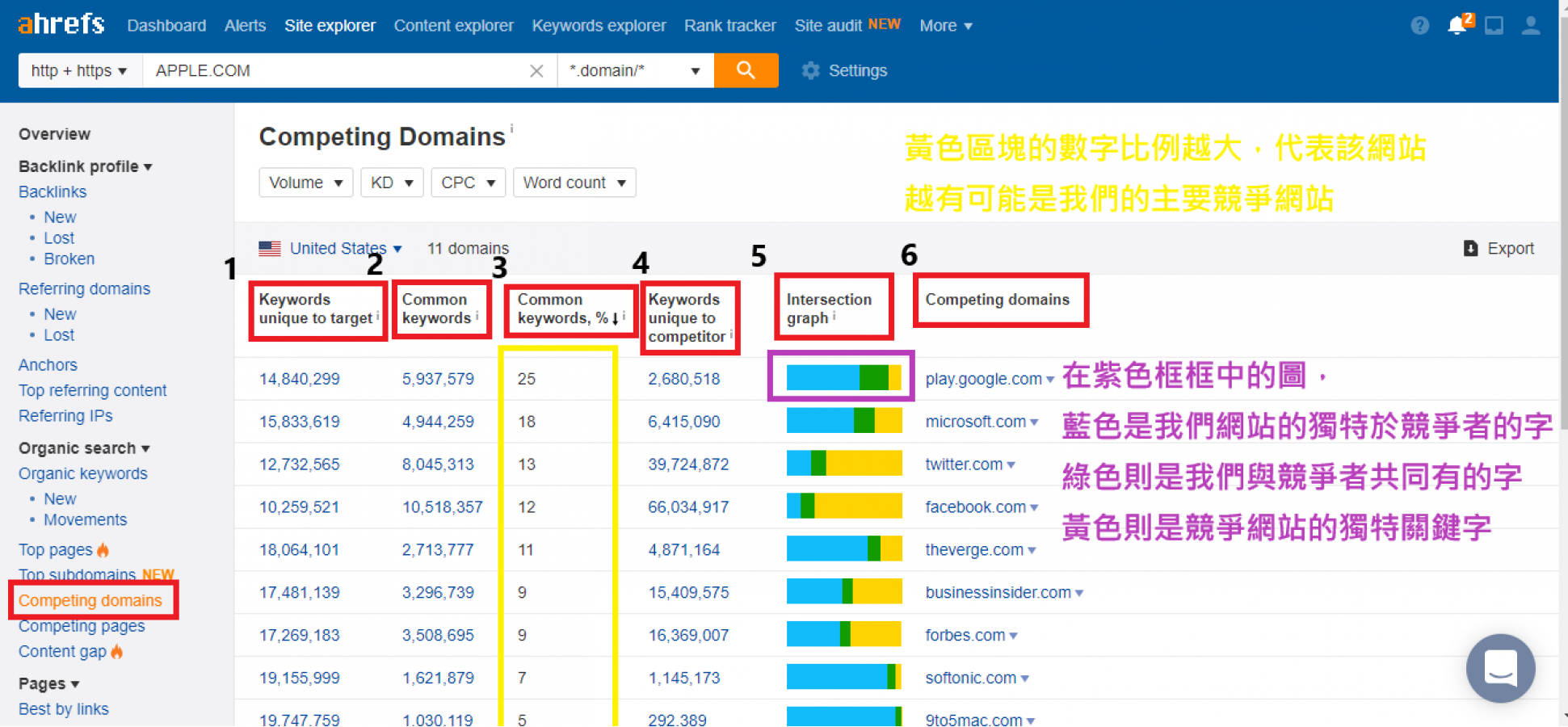
Task: Click the ahrefs logo
Action: pyautogui.click(x=61, y=24)
